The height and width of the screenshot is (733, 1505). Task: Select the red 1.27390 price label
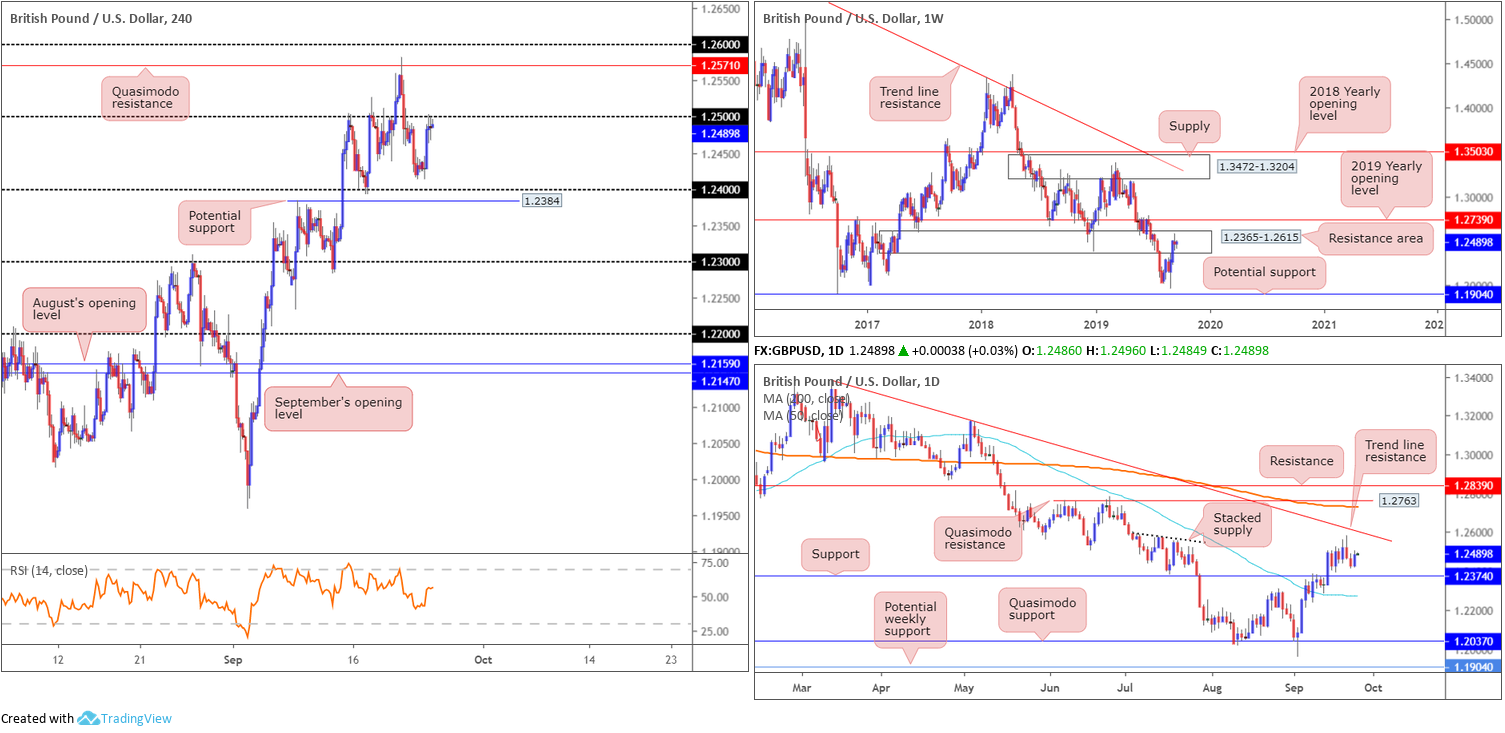click(x=1473, y=219)
